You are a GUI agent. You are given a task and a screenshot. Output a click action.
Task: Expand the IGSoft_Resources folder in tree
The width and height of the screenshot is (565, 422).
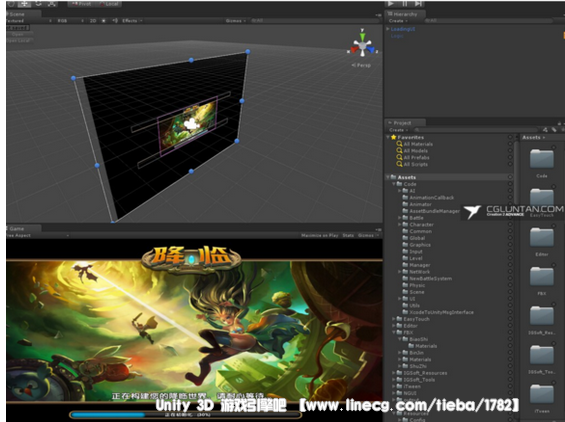(x=393, y=373)
